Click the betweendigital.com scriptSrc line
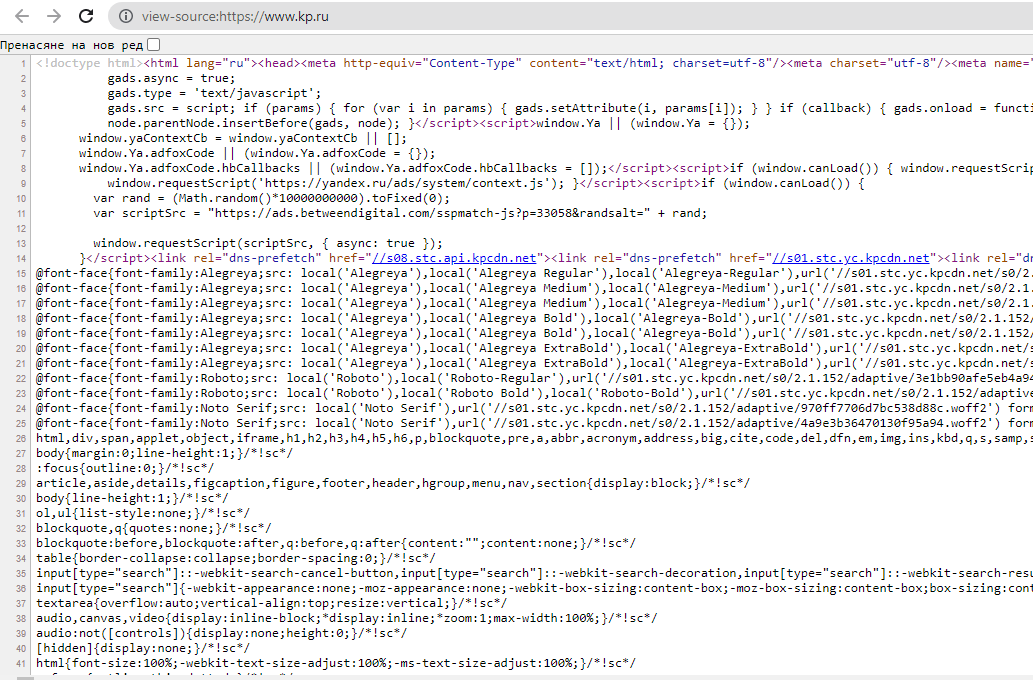1033x680 pixels. coord(400,213)
